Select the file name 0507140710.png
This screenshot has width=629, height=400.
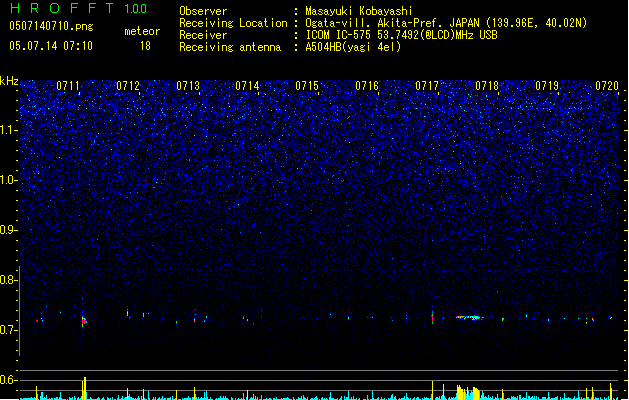(x=51, y=26)
